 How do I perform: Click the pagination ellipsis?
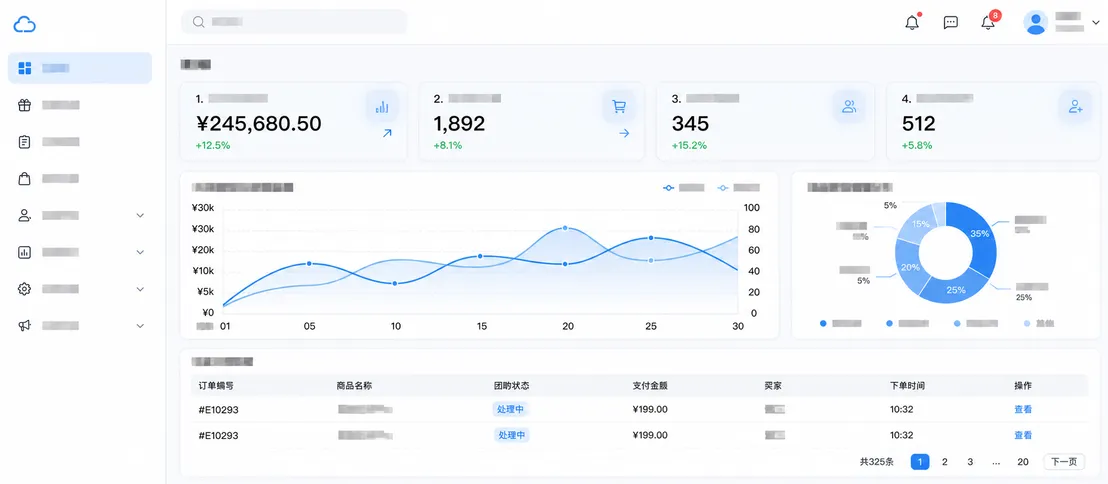coord(996,462)
